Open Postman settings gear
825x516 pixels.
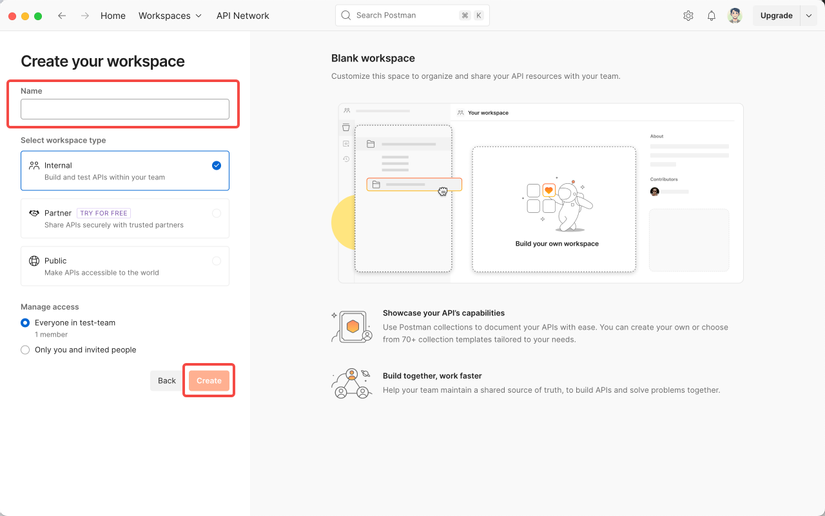coord(688,16)
